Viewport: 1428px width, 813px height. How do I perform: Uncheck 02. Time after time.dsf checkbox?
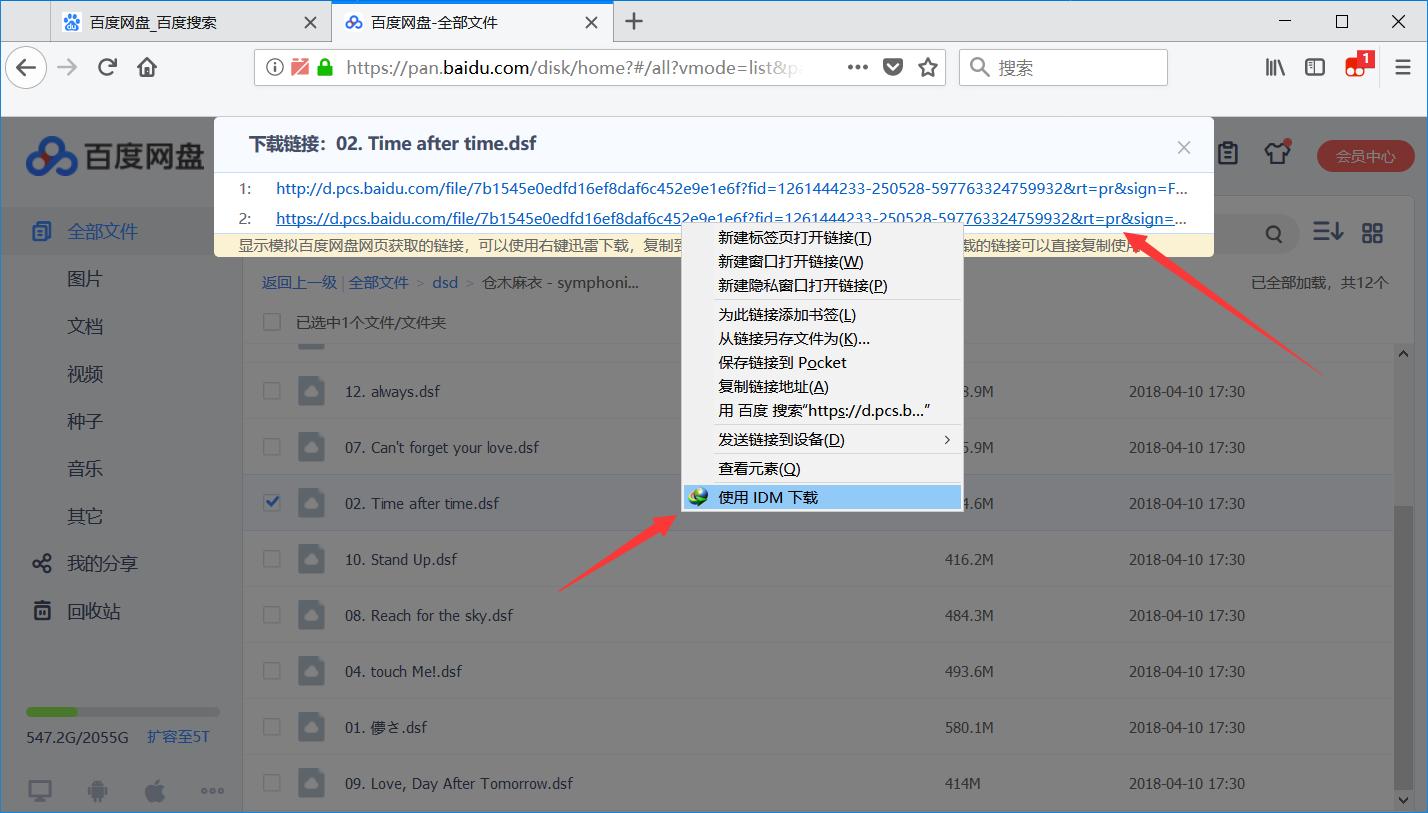(272, 503)
